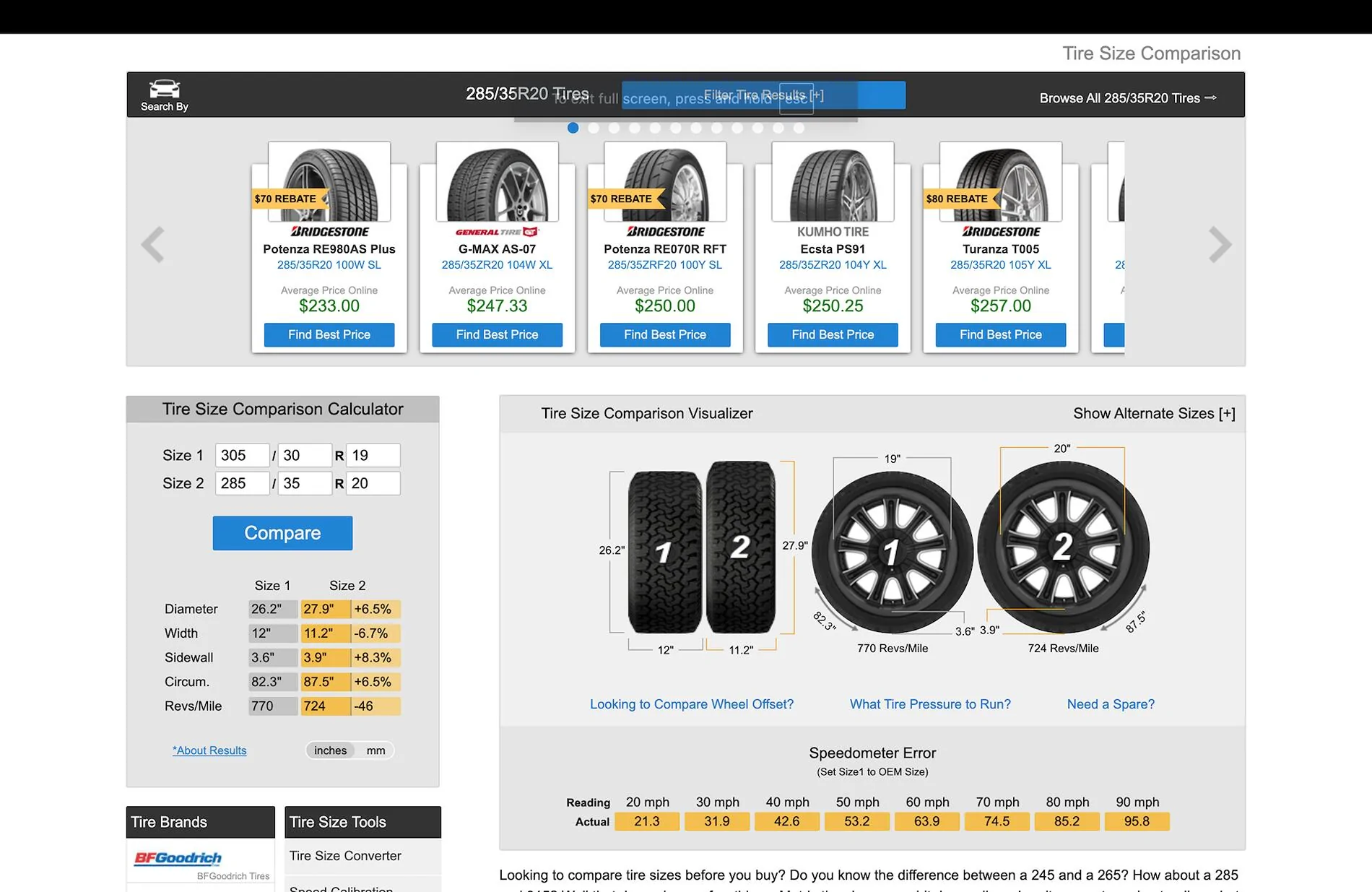
Task: Click the 20 mph actual speed 21.3
Action: tap(647, 822)
